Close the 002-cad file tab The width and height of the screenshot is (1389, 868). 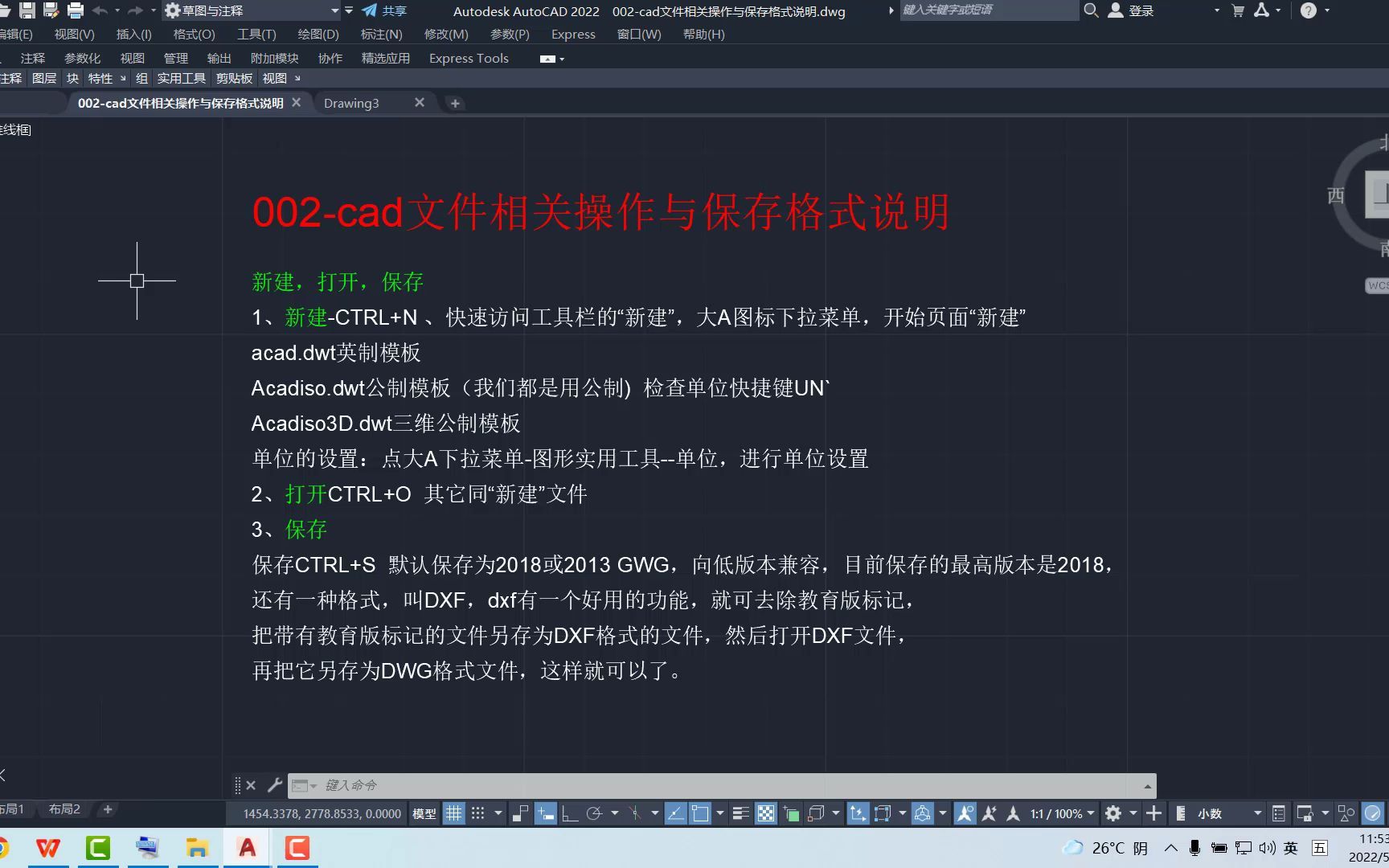tap(297, 103)
